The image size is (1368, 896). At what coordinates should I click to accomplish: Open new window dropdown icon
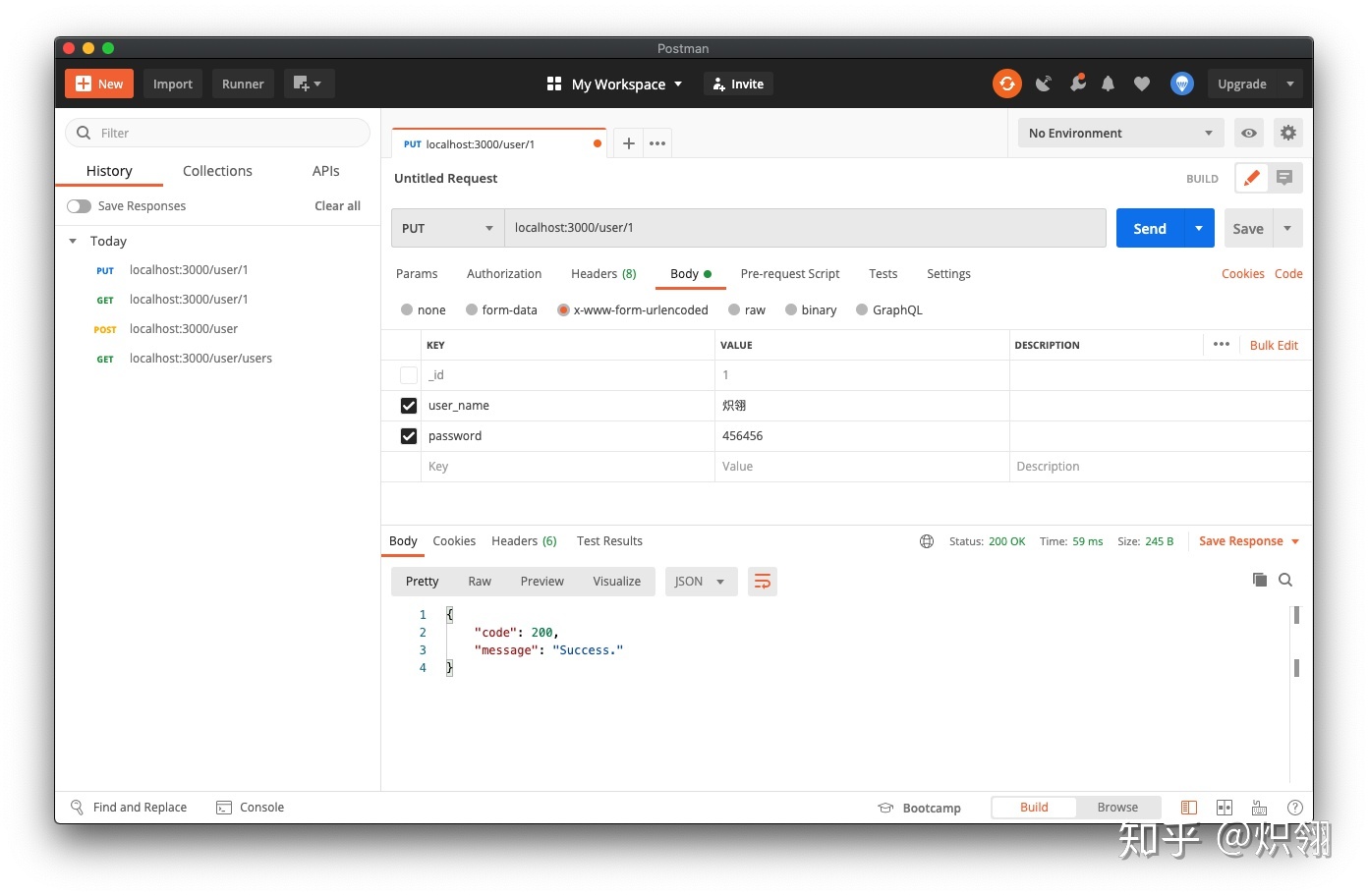pos(309,84)
